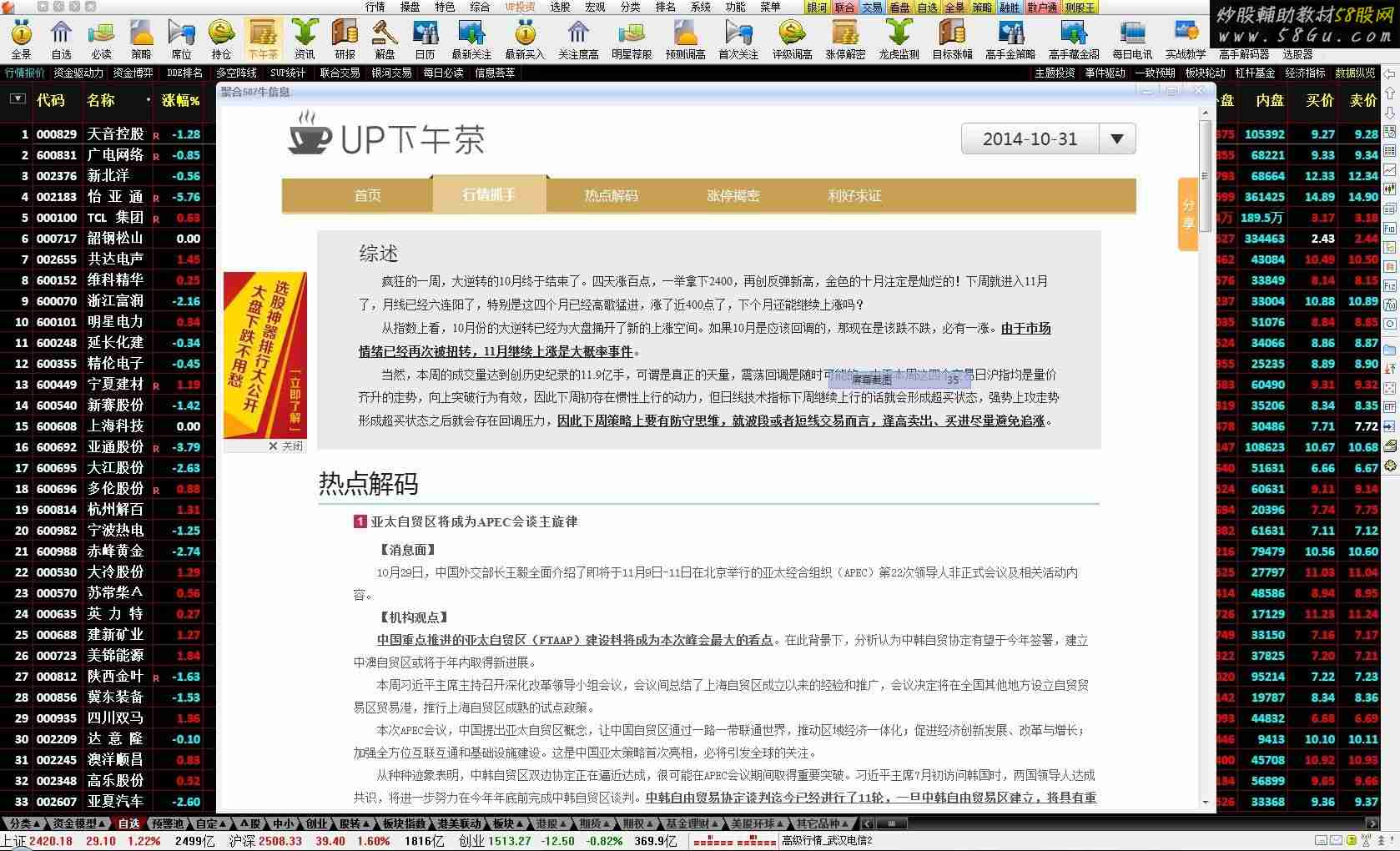Open the 日历 toolbar icon
The width and height of the screenshot is (1400, 851).
tap(425, 39)
